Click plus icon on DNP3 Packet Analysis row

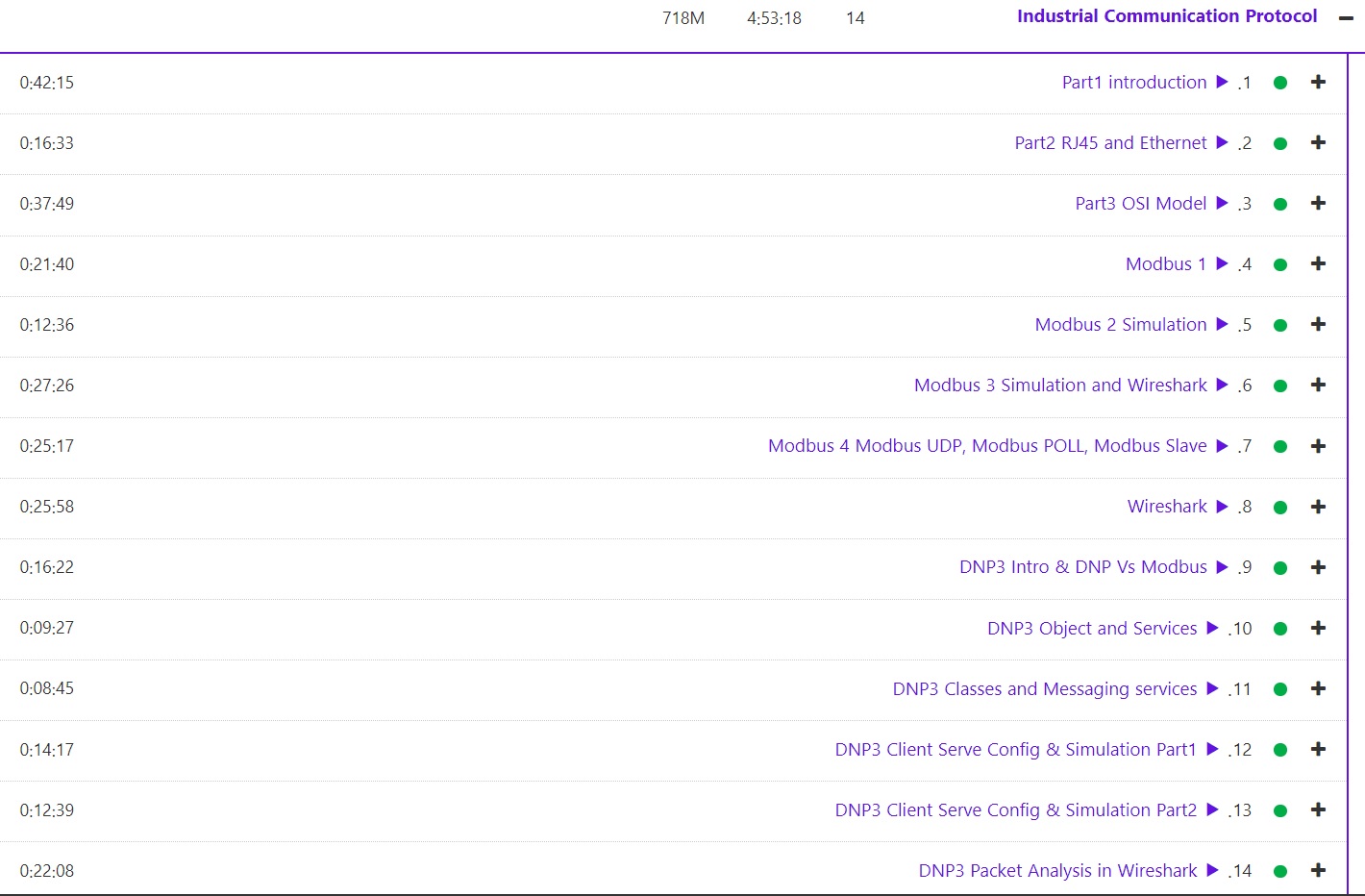[1318, 871]
